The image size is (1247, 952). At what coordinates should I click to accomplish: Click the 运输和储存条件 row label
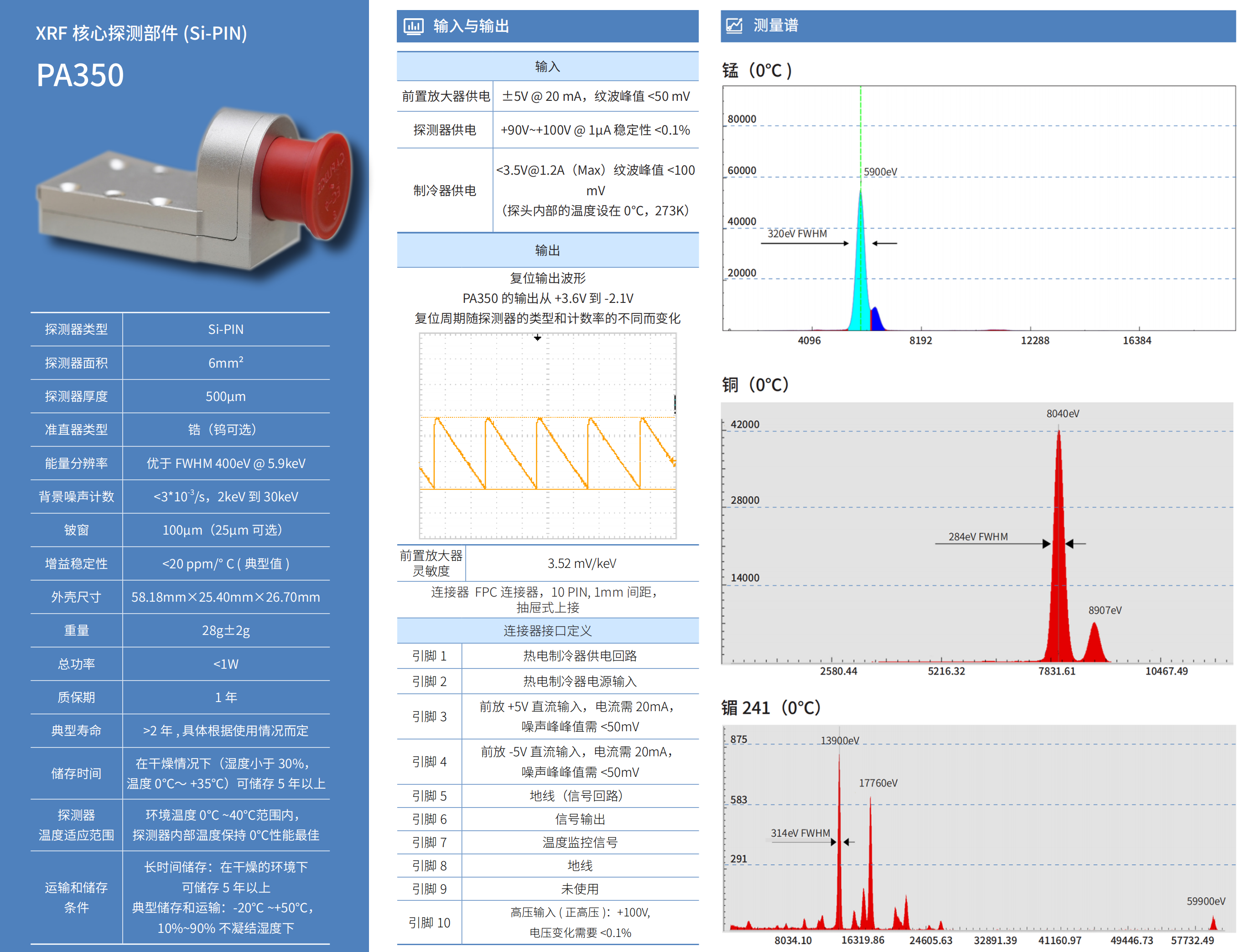(x=76, y=897)
